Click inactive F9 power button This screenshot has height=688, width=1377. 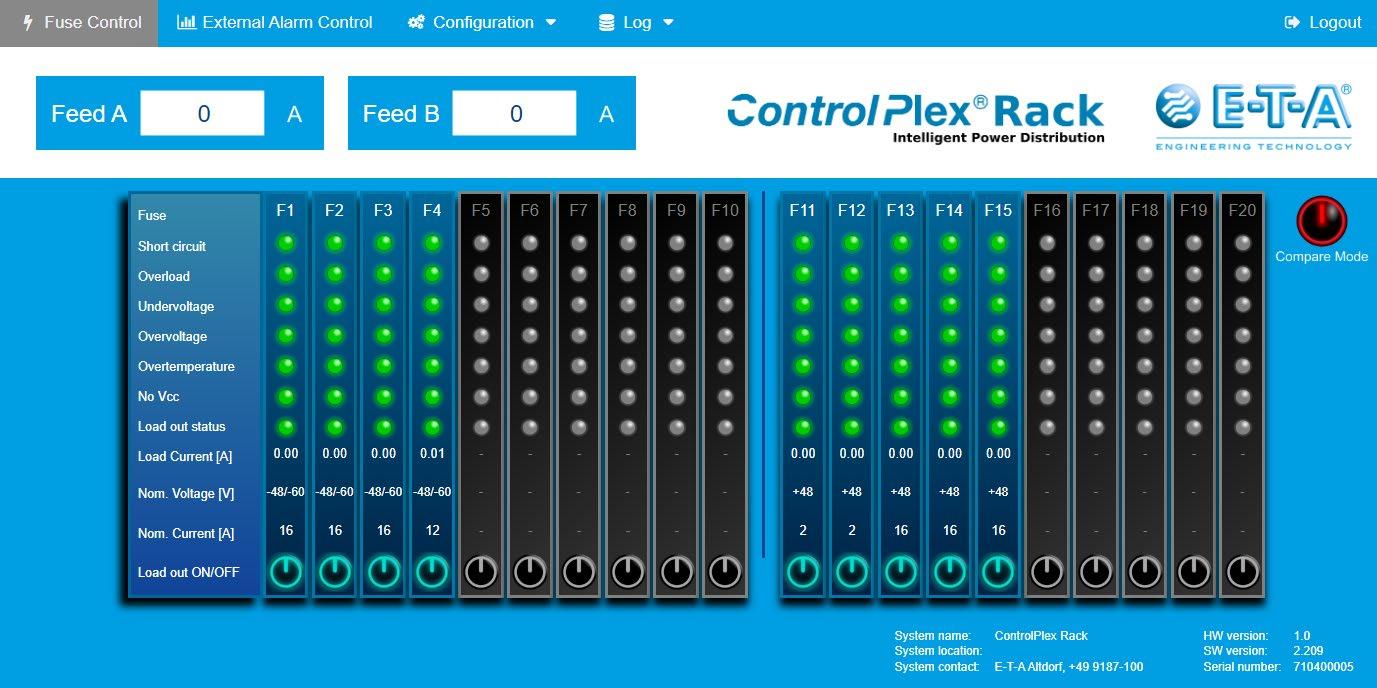pos(677,571)
